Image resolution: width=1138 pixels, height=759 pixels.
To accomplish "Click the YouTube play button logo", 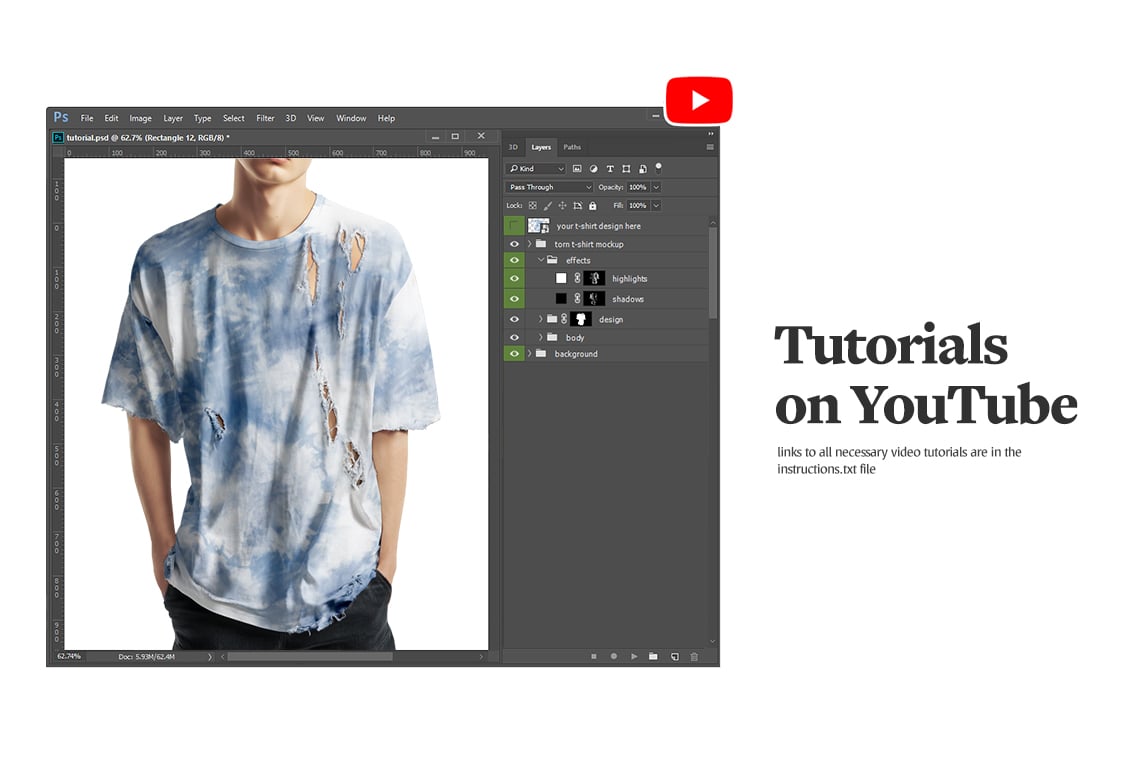I will tap(699, 99).
